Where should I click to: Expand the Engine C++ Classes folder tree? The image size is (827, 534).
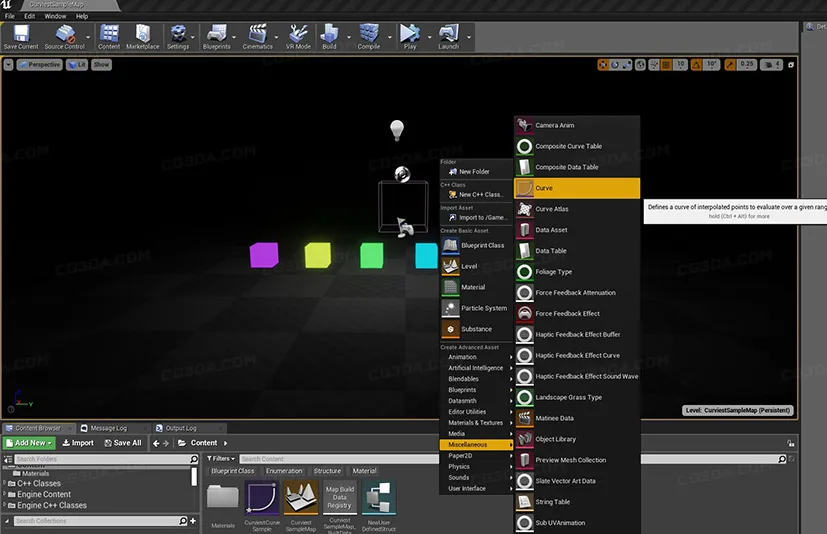click(x=5, y=506)
